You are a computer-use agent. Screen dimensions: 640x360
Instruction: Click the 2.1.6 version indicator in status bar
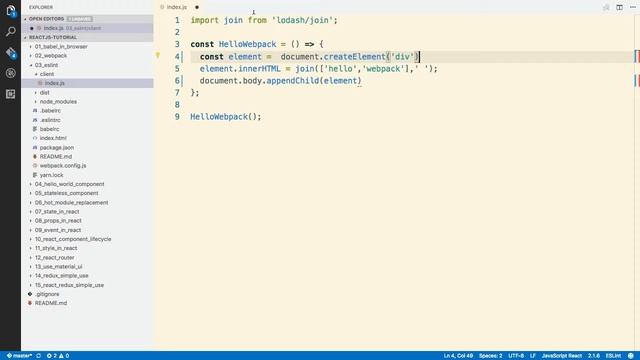pos(594,356)
